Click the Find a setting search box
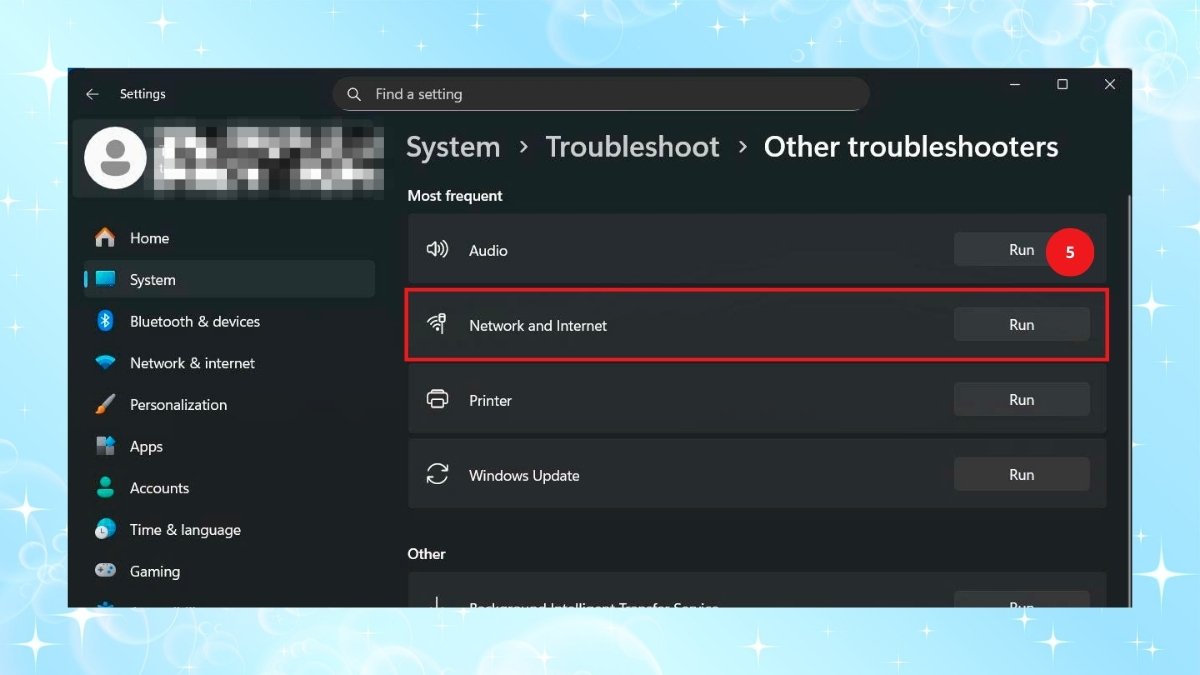Viewport: 1200px width, 675px height. [600, 93]
